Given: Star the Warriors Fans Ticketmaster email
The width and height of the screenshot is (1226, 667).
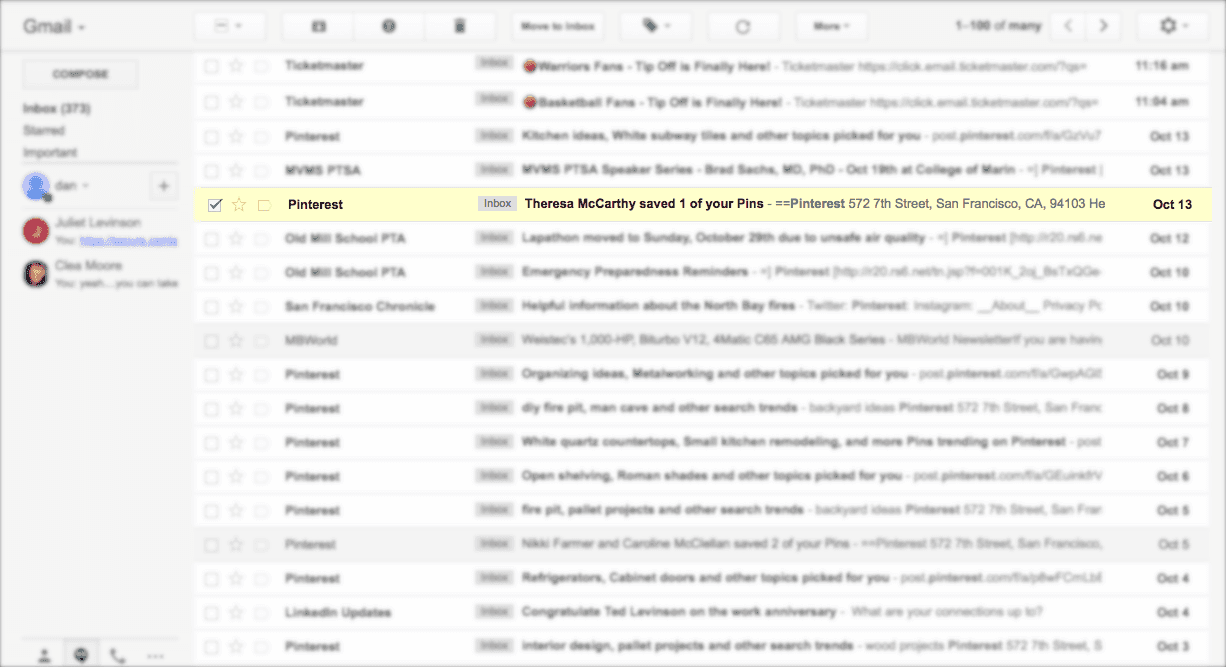Looking at the screenshot, I should [236, 66].
